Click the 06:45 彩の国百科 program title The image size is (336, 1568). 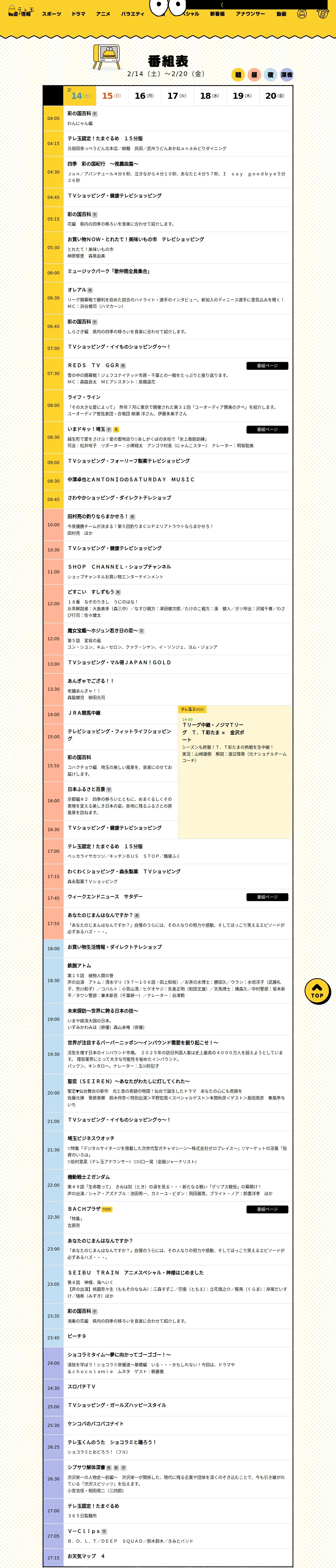79,322
